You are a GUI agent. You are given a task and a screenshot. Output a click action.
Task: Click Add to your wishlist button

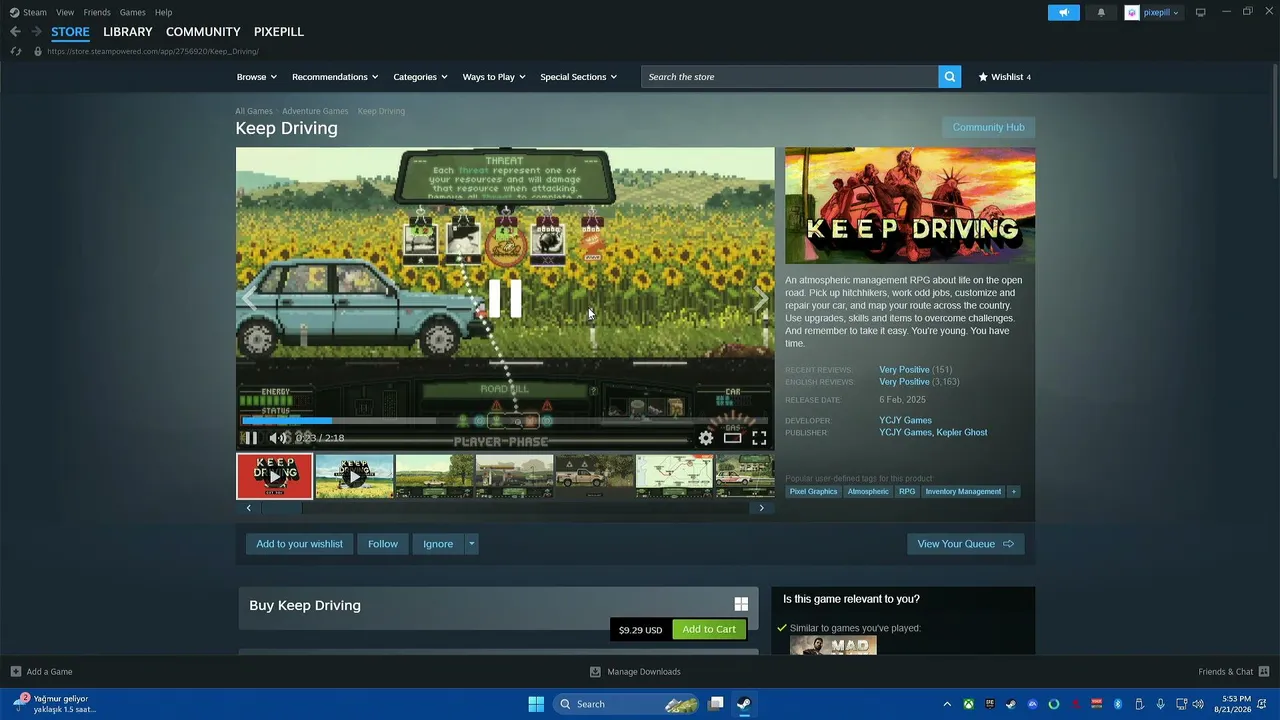299,544
